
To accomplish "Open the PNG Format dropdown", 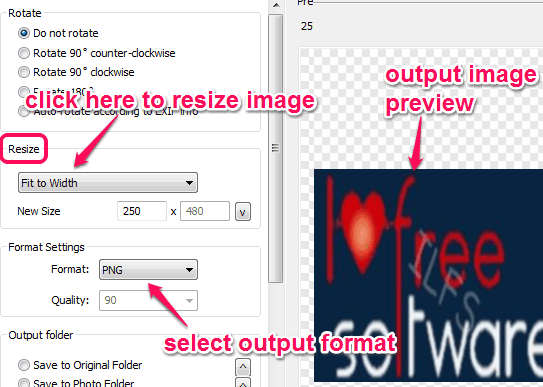I will [148, 269].
